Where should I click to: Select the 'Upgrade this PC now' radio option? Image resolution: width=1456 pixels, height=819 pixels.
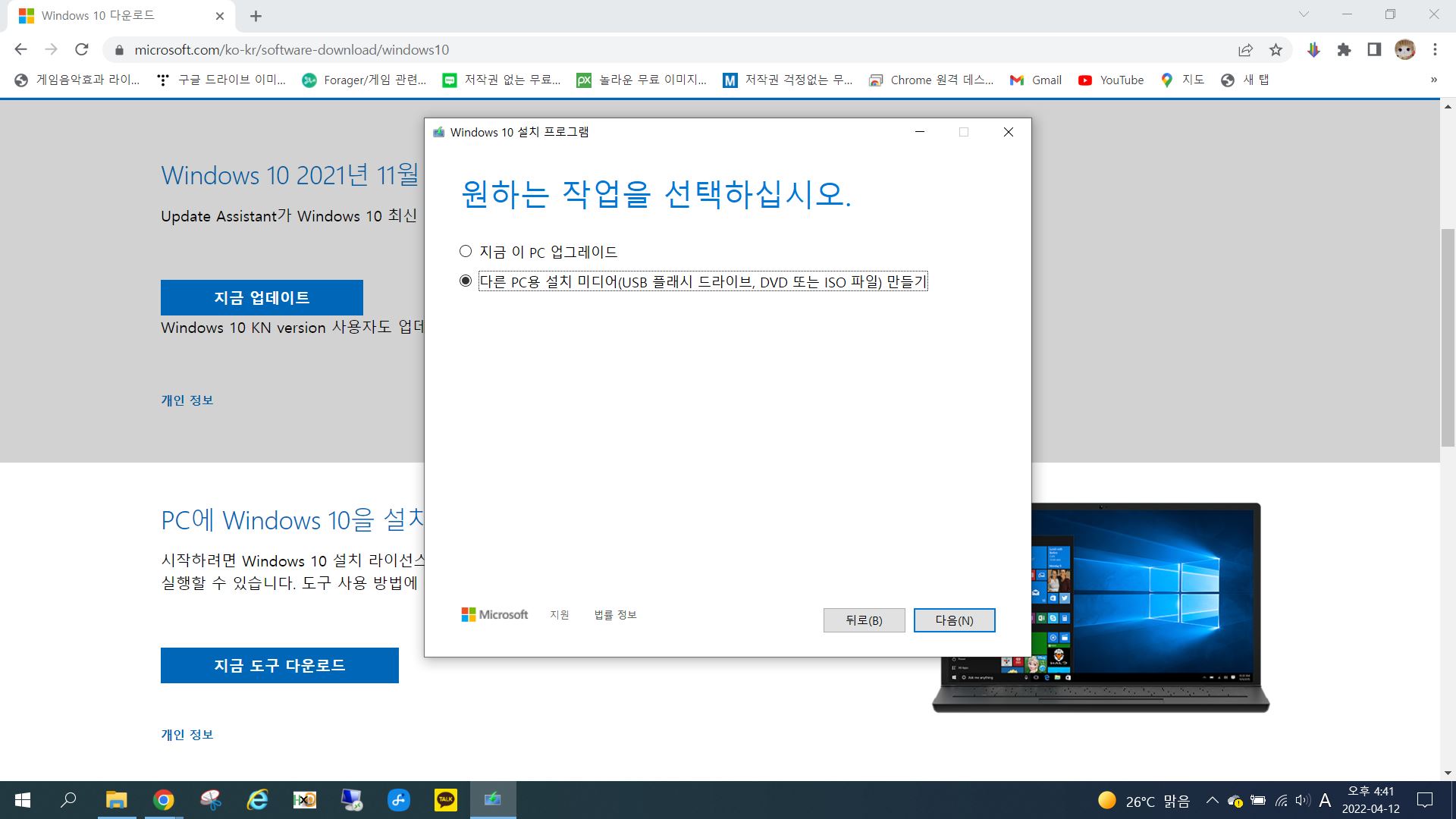click(x=466, y=251)
